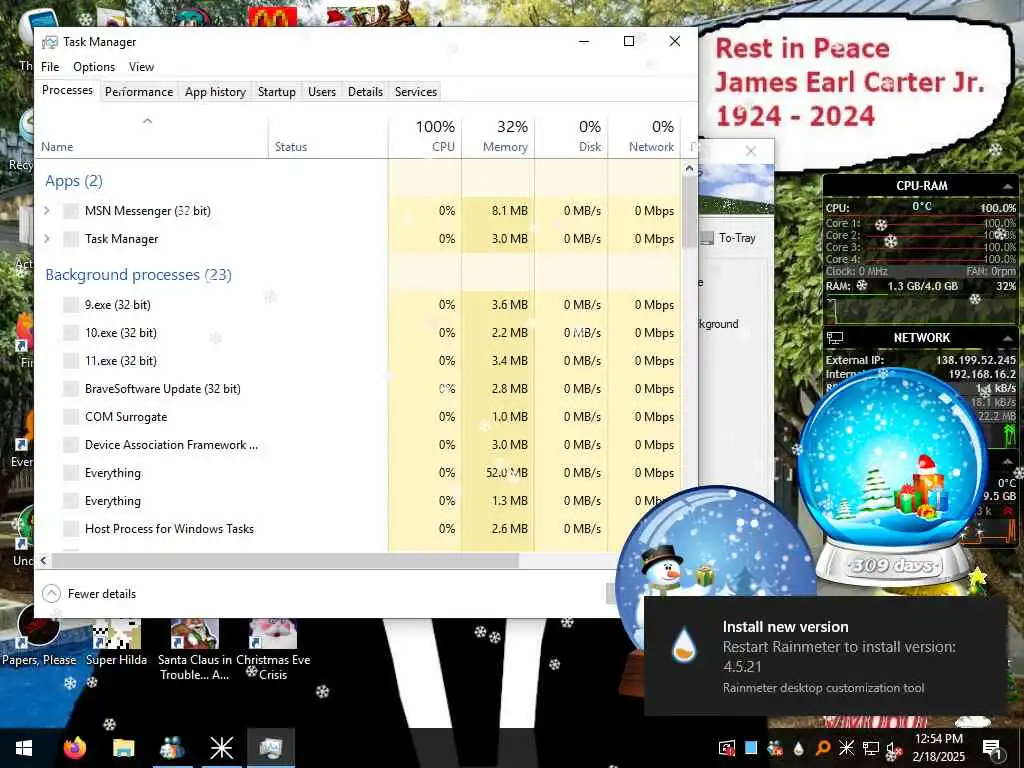Click the Rainmeter droplet tray icon

tap(799, 748)
